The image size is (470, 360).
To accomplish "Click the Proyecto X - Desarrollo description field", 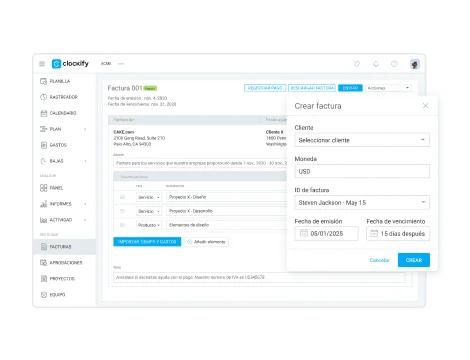I will coord(227,211).
